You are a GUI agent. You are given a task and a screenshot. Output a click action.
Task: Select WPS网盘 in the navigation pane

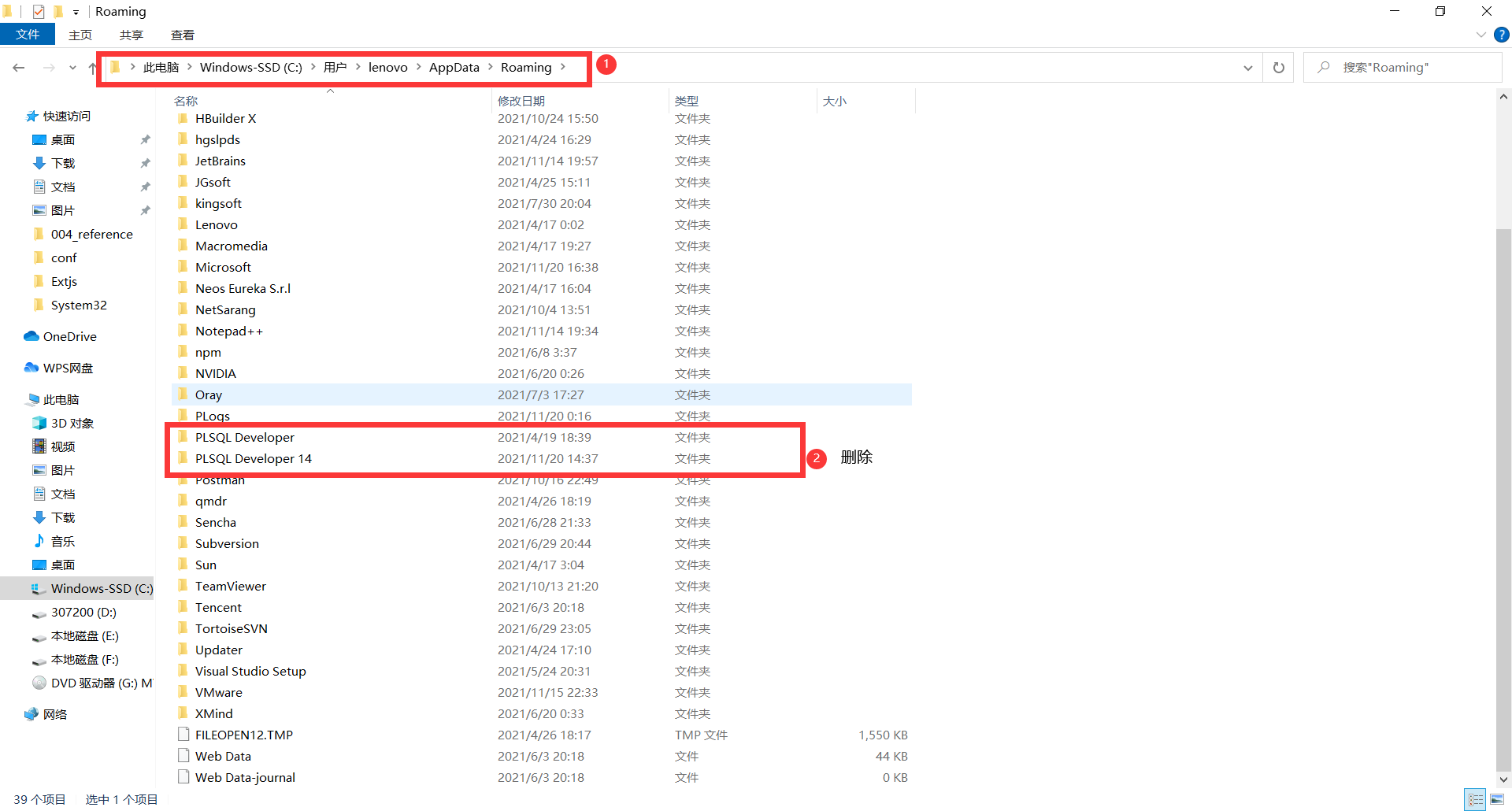point(59,368)
